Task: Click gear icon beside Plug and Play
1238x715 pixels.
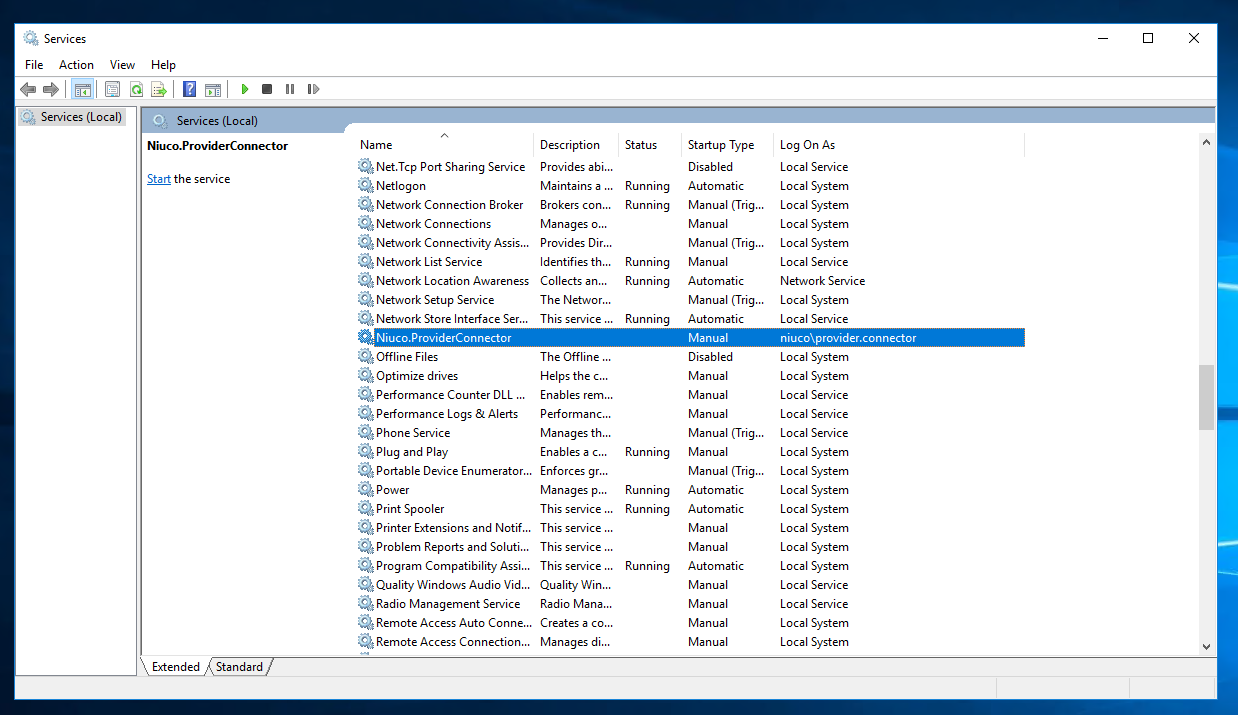Action: tap(366, 452)
